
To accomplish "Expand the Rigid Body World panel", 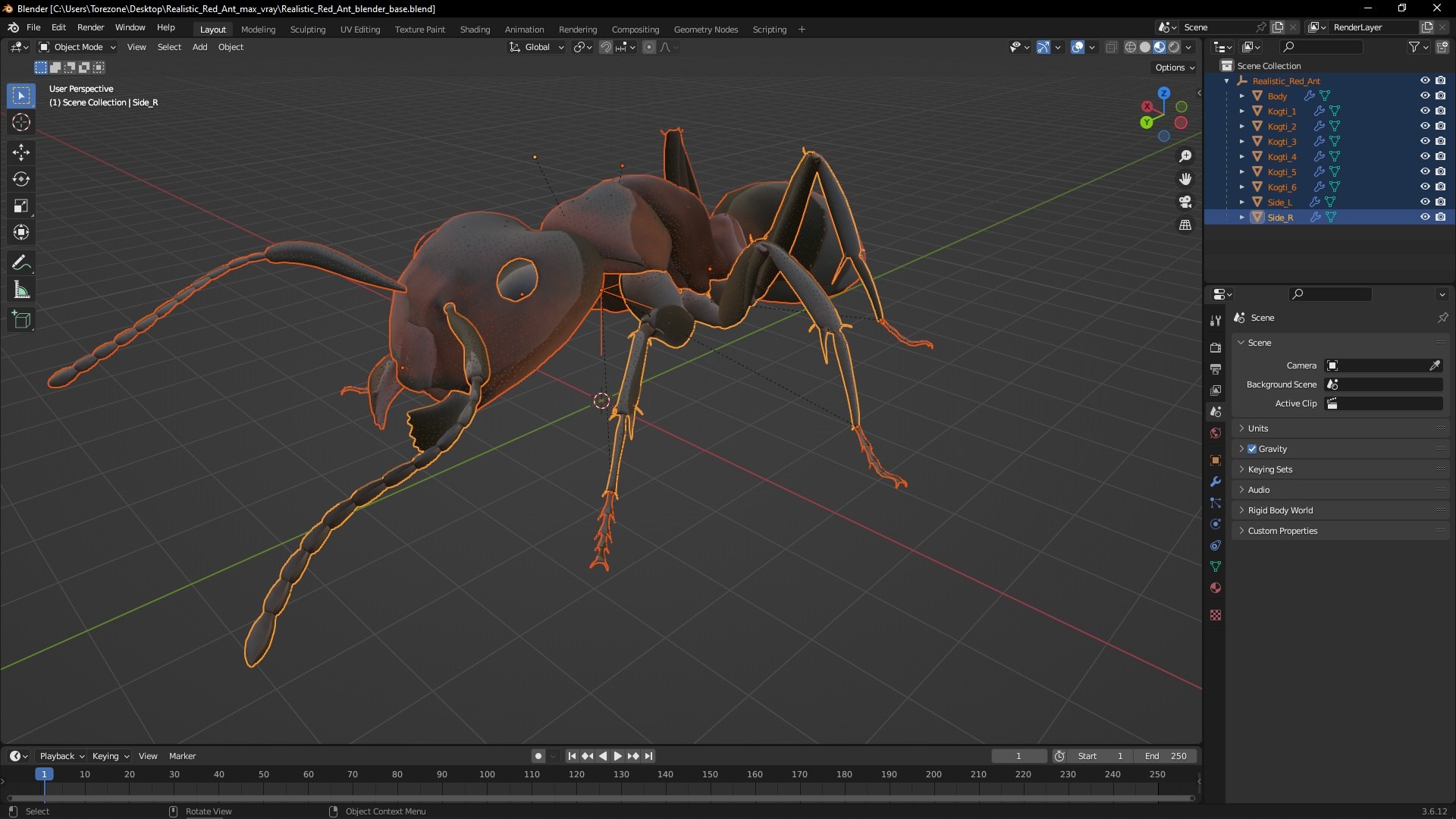I will point(1340,510).
